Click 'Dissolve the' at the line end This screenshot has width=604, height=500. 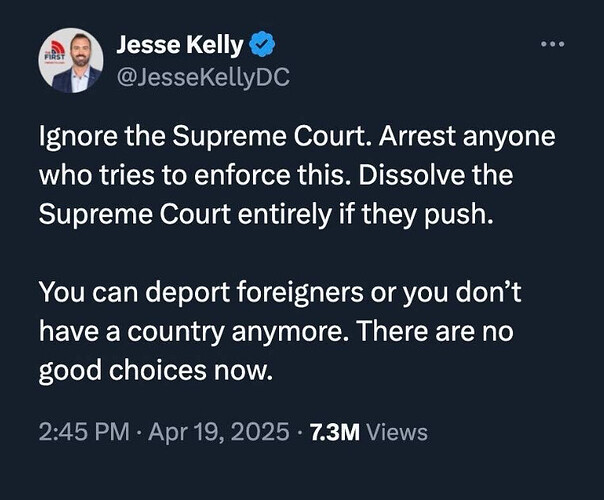[436, 175]
